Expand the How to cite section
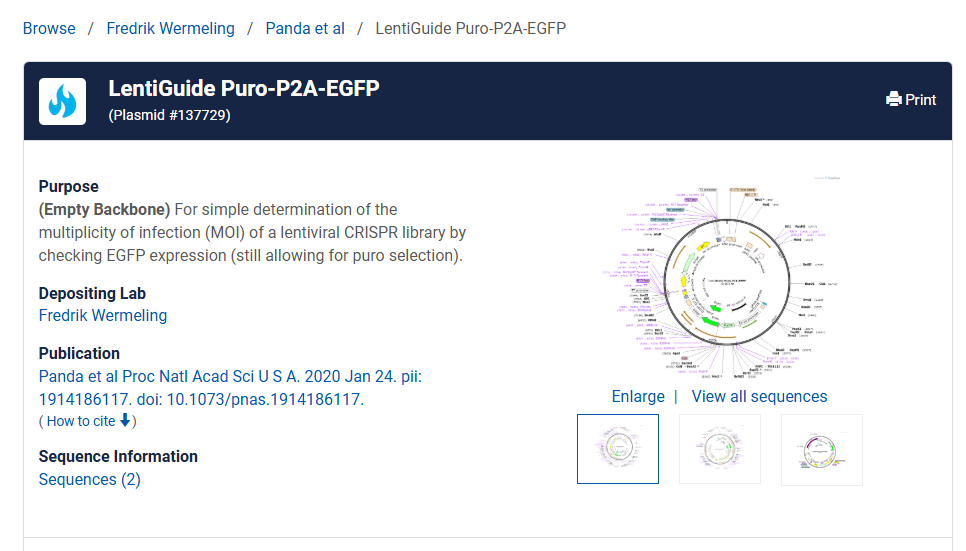The image size is (966, 551). [x=81, y=422]
